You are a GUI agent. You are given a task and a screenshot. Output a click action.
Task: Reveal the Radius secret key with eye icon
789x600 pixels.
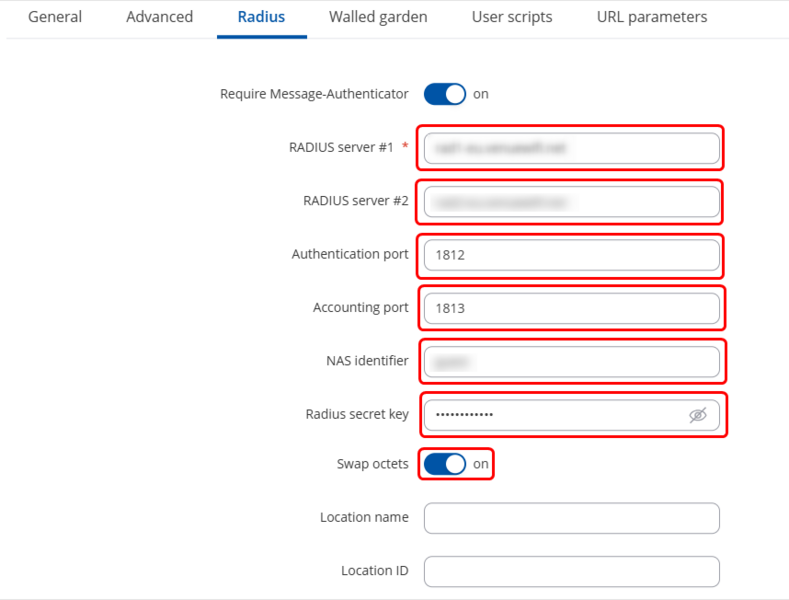click(698, 415)
